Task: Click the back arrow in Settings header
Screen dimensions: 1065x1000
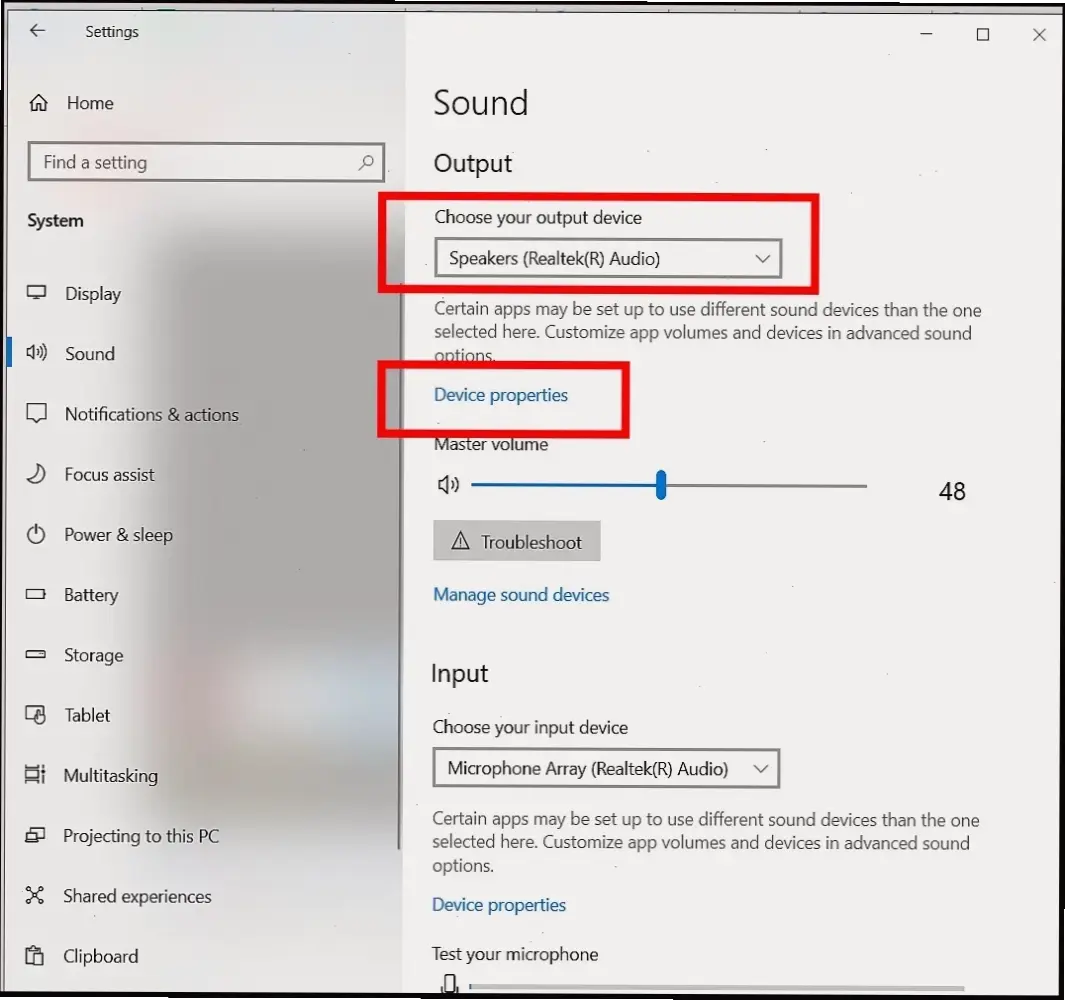Action: tap(37, 31)
